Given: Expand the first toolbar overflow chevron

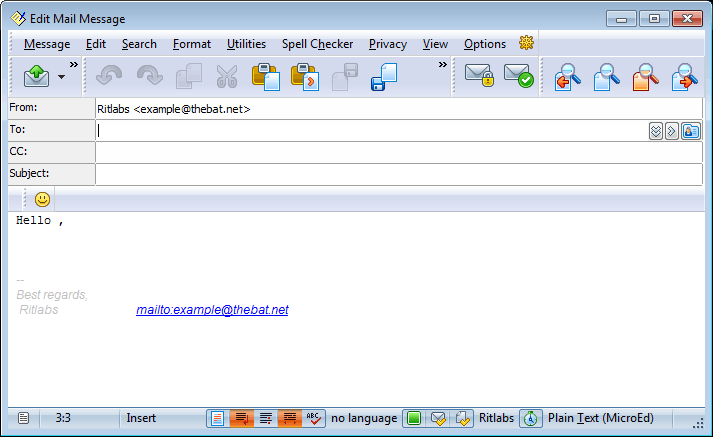Looking at the screenshot, I should [x=74, y=65].
